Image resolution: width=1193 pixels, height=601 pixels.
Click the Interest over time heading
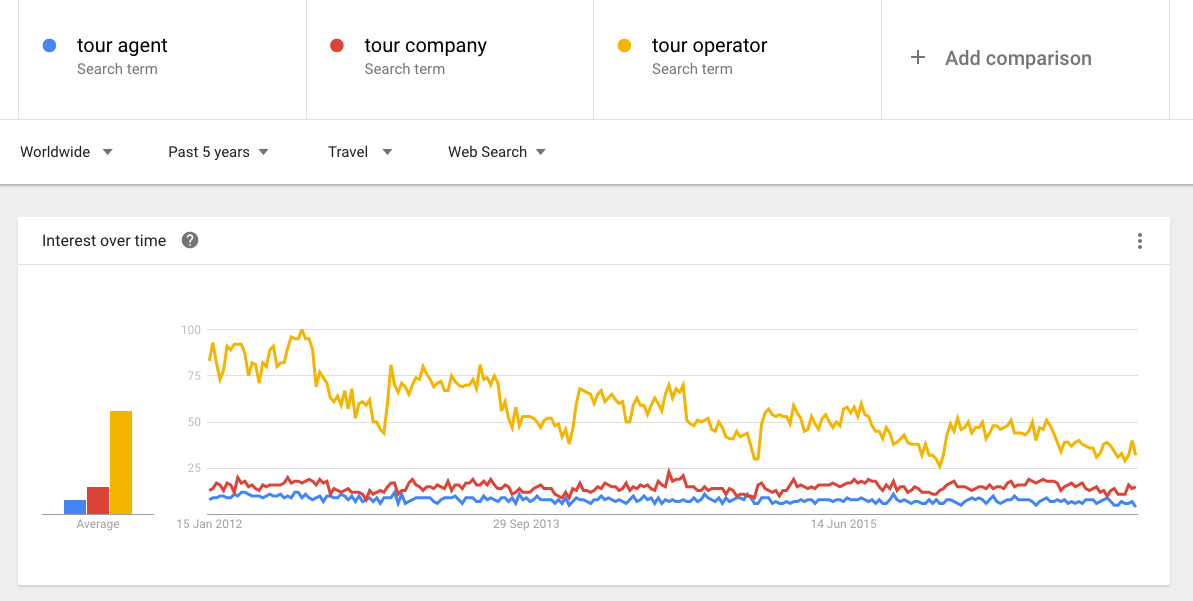[x=104, y=240]
